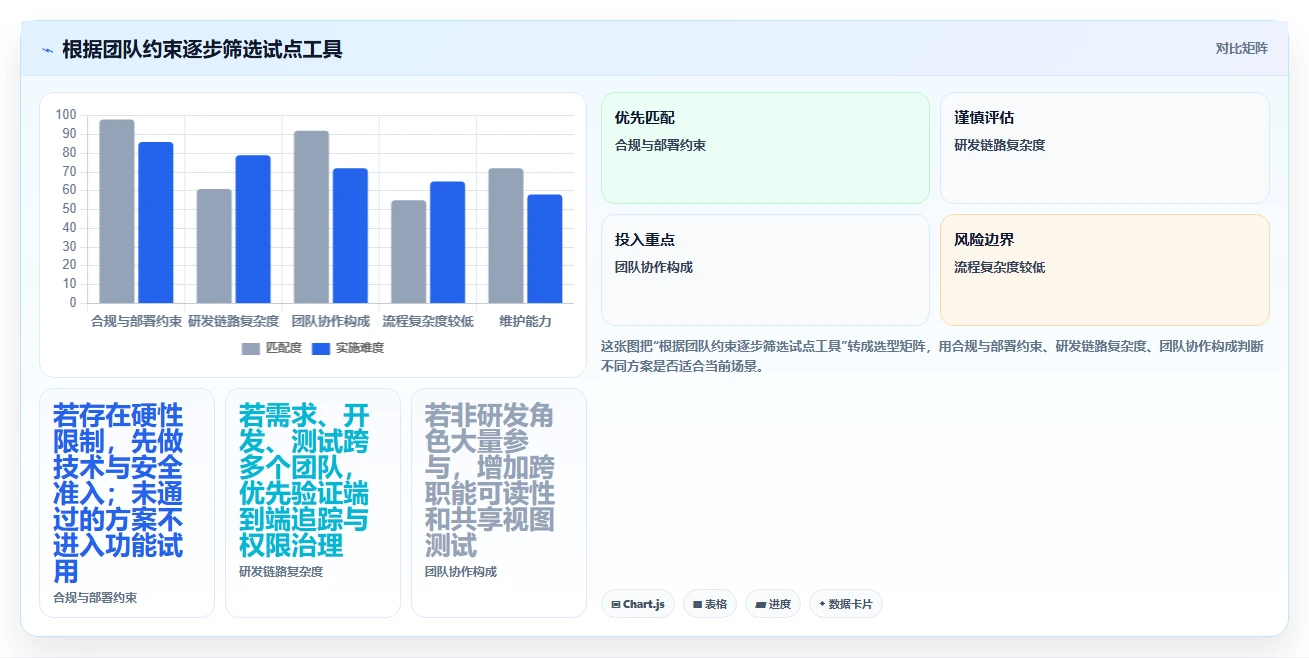Click the 数据卡片 tag chip

click(x=846, y=604)
